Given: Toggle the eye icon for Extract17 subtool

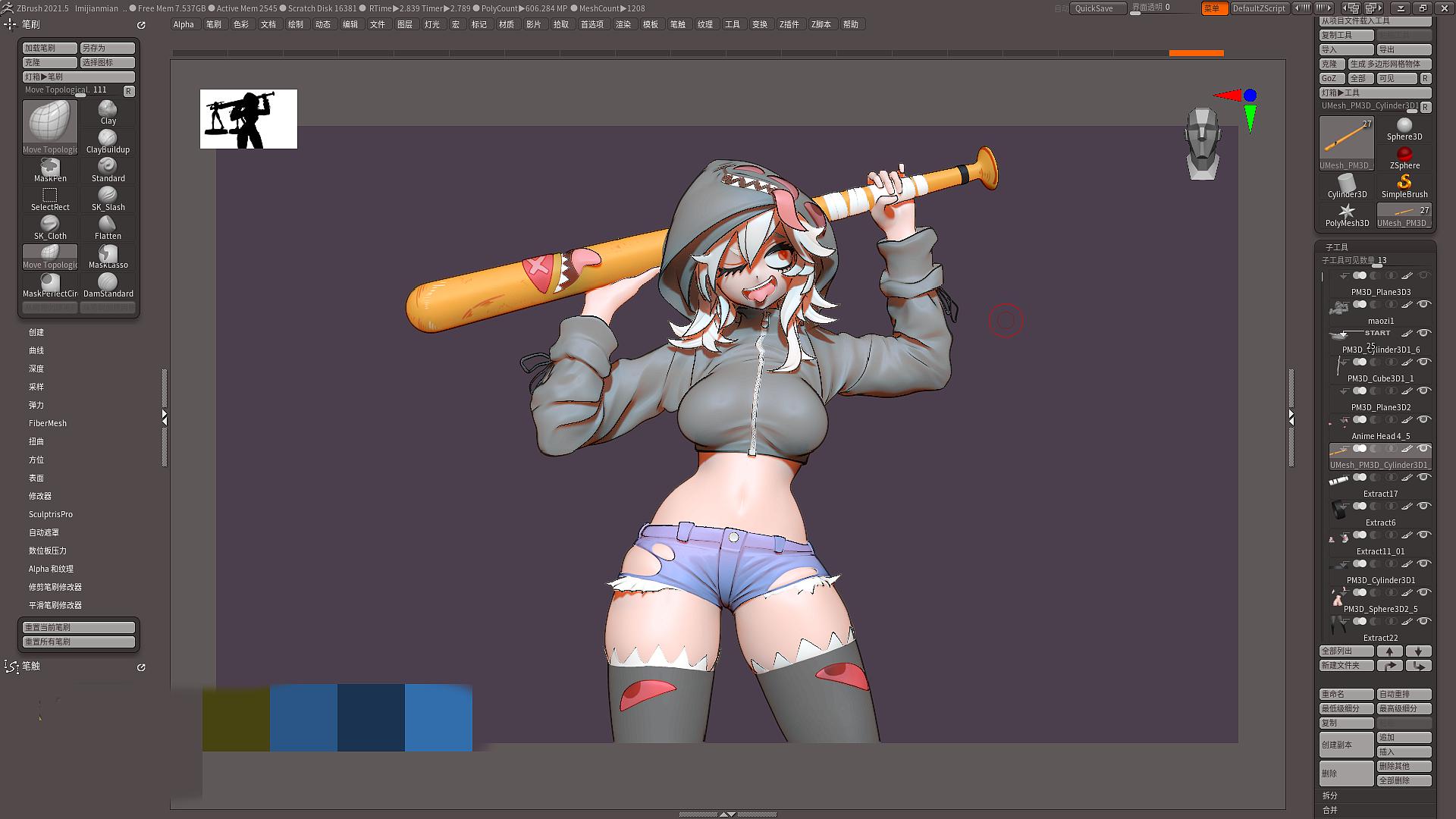Looking at the screenshot, I should (1424, 477).
